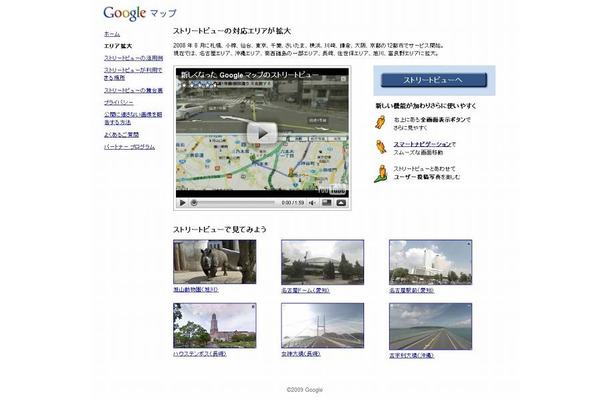Click the screen-size icon beside the volume icon
Screen dimensions: 610x400
(327, 202)
